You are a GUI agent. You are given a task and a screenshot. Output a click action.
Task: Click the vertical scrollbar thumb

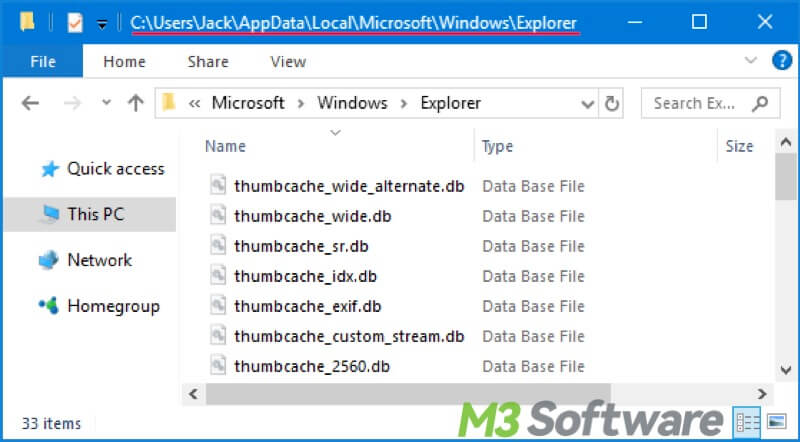pos(786,177)
